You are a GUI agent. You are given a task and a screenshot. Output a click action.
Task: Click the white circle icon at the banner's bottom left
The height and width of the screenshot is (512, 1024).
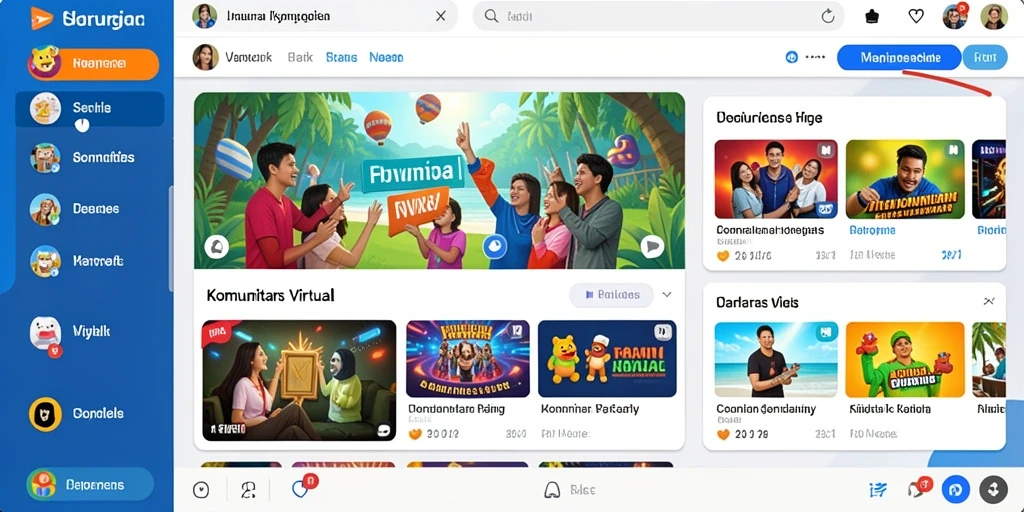pyautogui.click(x=216, y=246)
